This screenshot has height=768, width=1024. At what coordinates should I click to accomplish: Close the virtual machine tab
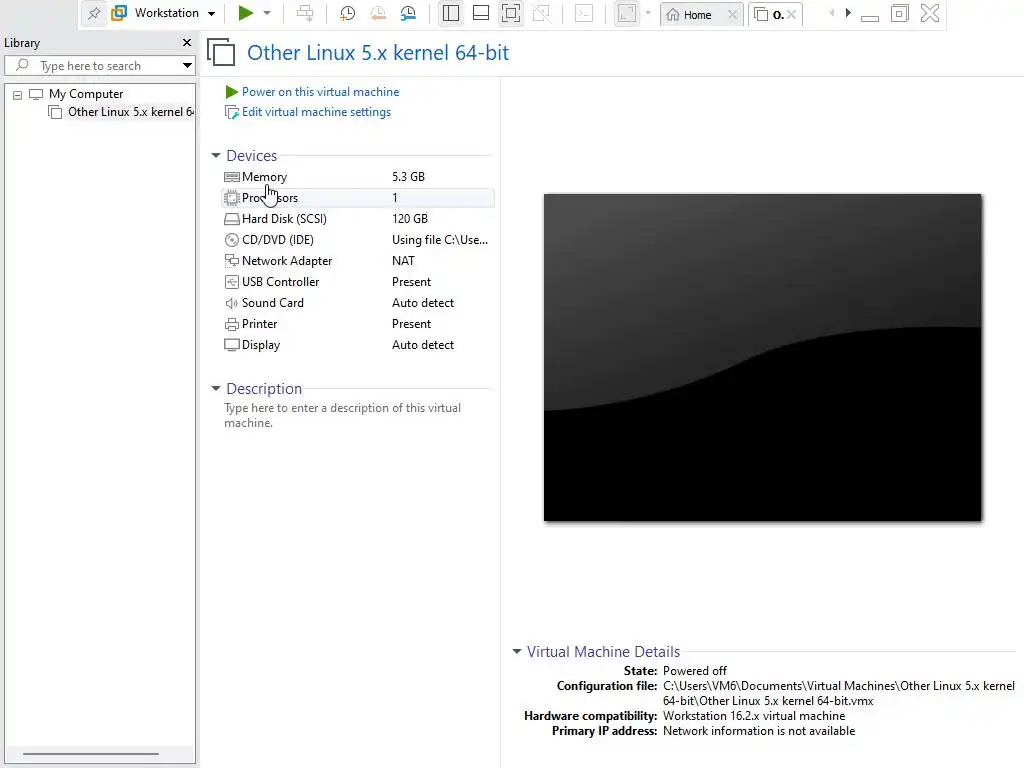pyautogui.click(x=791, y=14)
